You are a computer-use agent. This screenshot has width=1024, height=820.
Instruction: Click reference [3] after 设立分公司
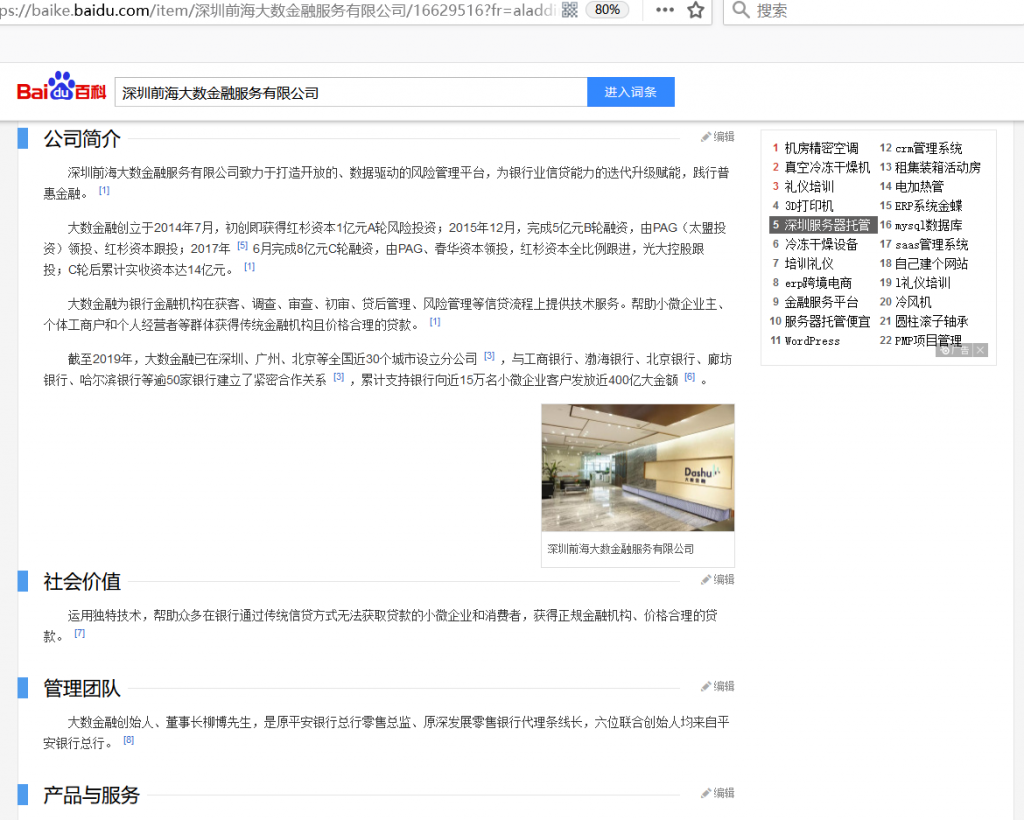click(x=489, y=356)
